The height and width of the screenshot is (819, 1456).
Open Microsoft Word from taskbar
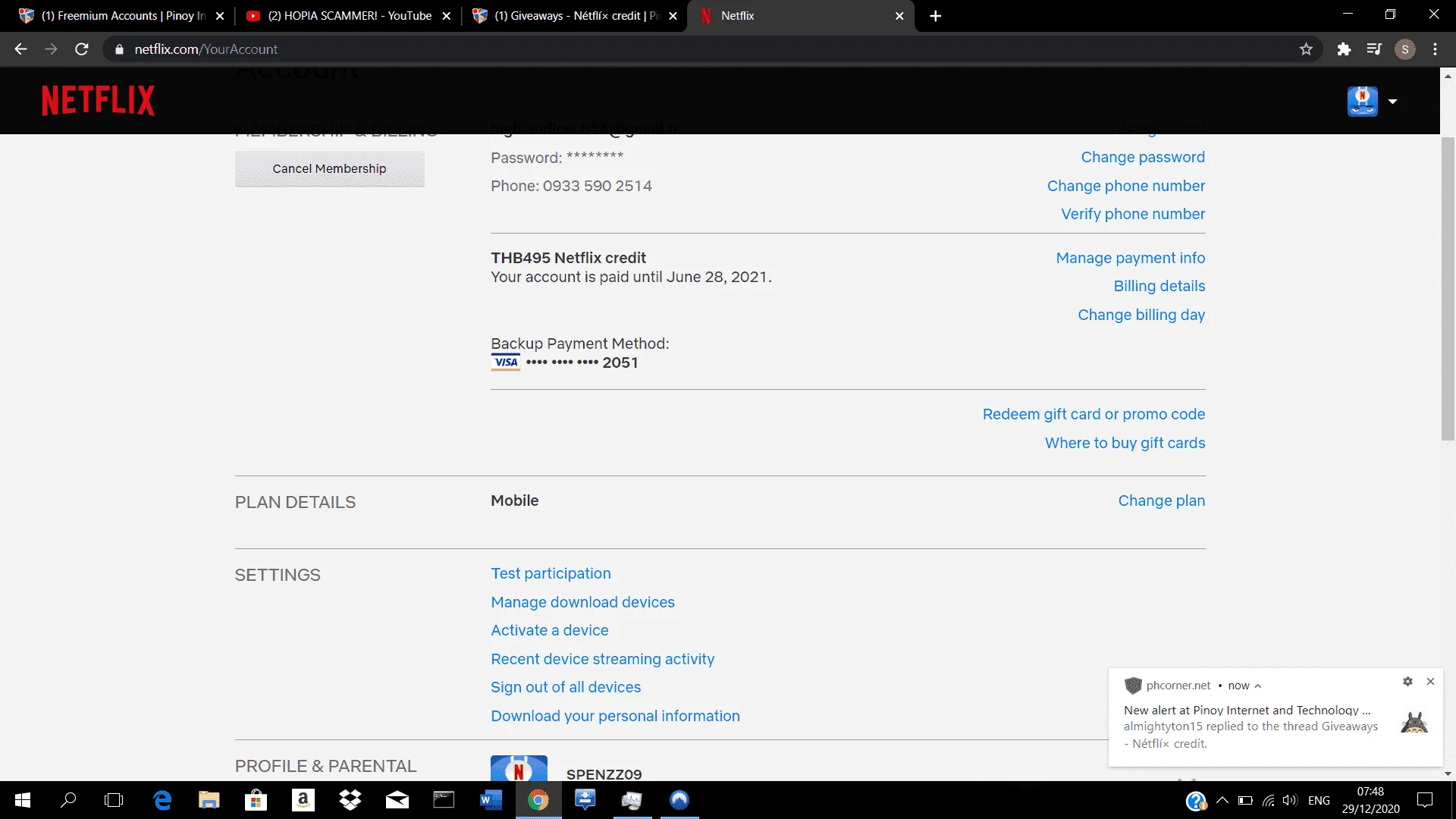(491, 800)
